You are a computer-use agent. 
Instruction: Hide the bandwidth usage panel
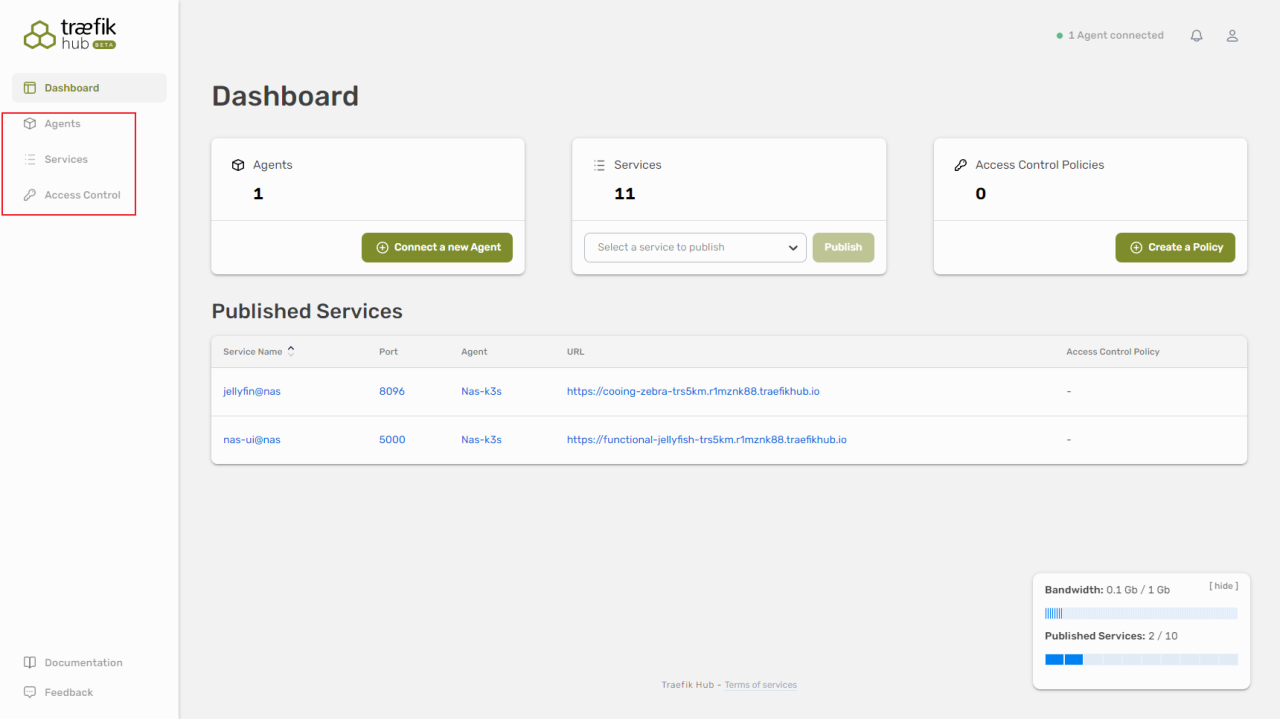1223,586
